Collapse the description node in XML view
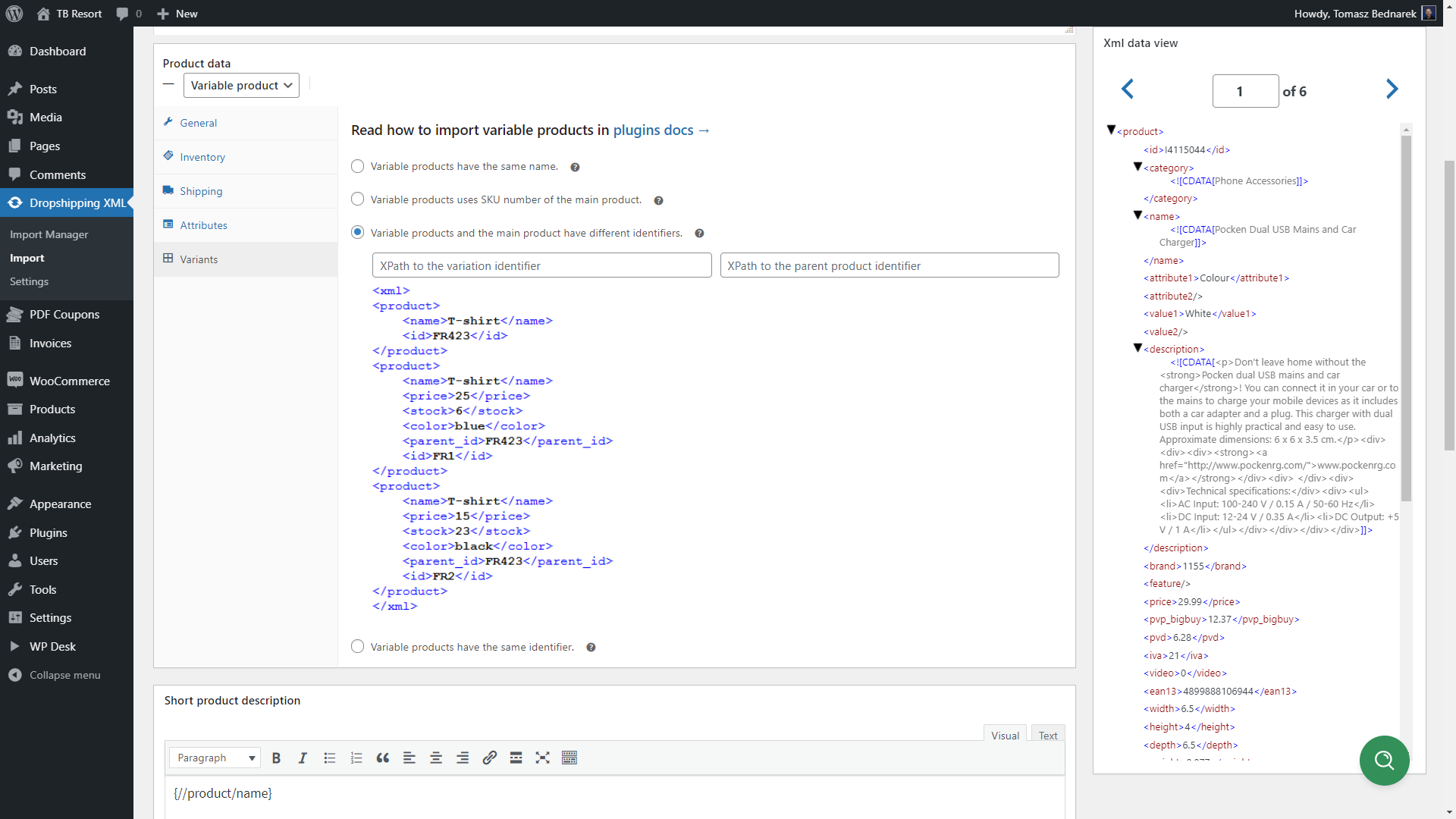Image resolution: width=1456 pixels, height=819 pixels. pos(1137,348)
